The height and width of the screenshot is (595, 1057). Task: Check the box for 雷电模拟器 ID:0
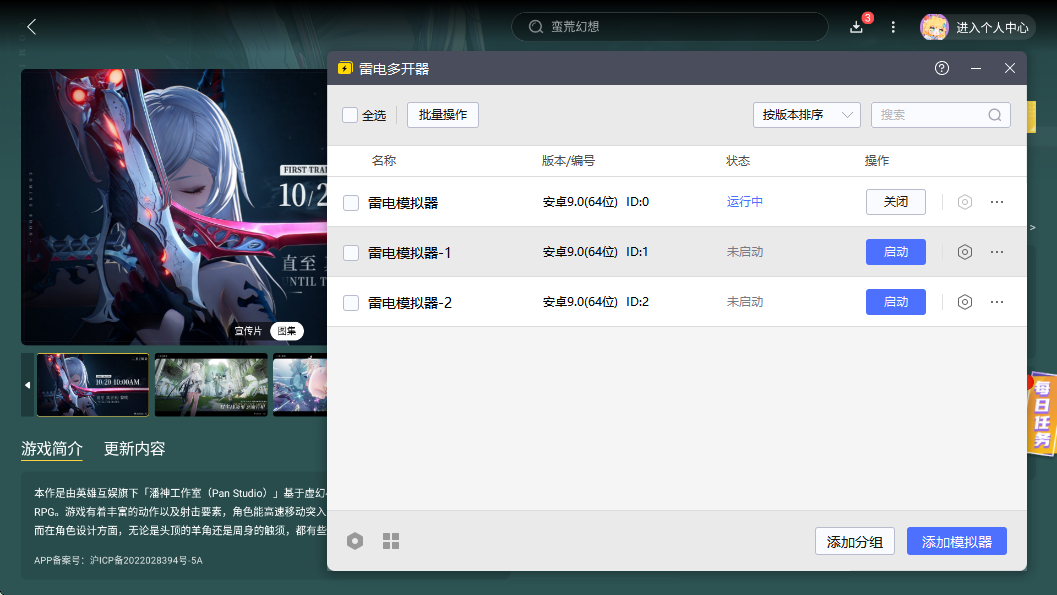(x=351, y=203)
